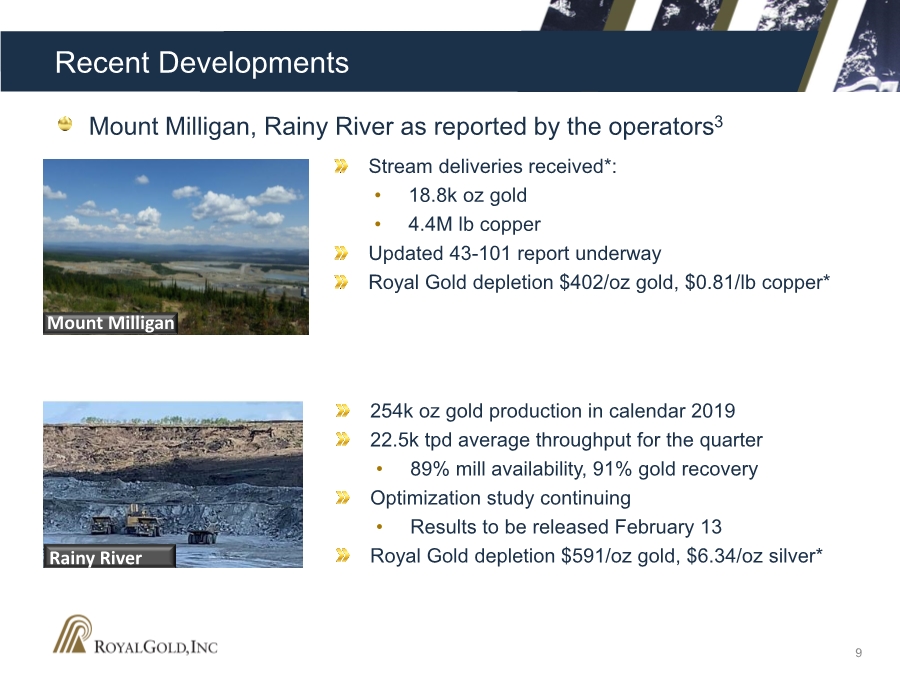Click the superscript 3 footnote after operators
Viewport: 900px width, 675px height.
tap(719, 121)
